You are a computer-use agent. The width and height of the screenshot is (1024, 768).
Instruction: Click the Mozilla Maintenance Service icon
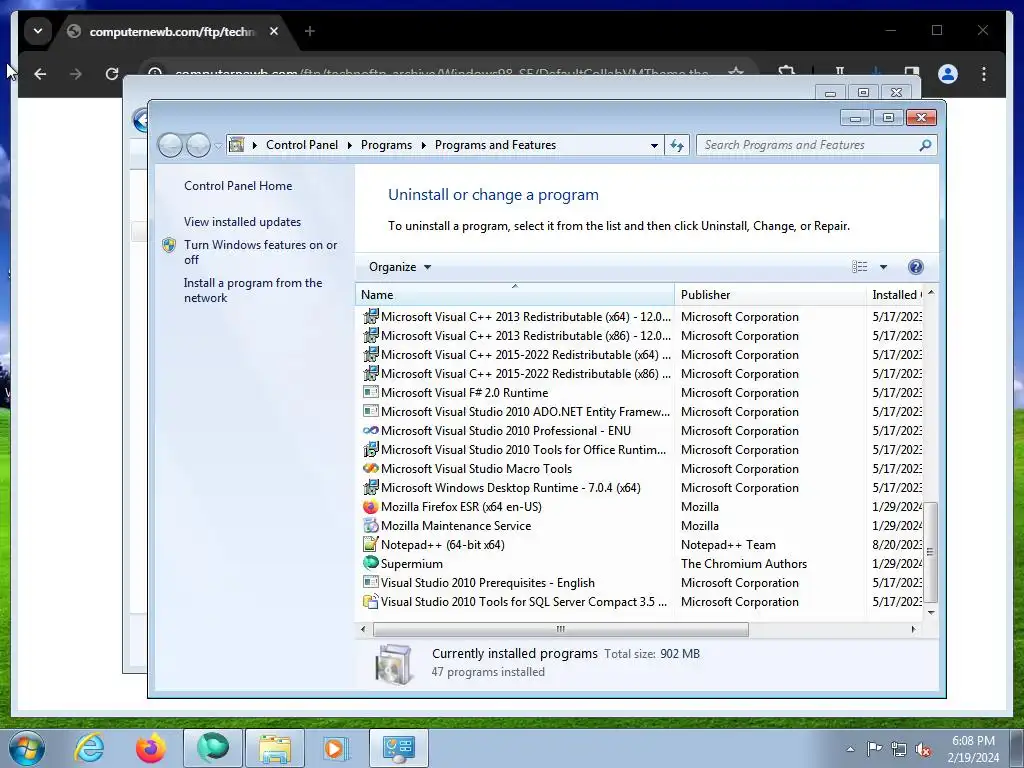coord(370,525)
